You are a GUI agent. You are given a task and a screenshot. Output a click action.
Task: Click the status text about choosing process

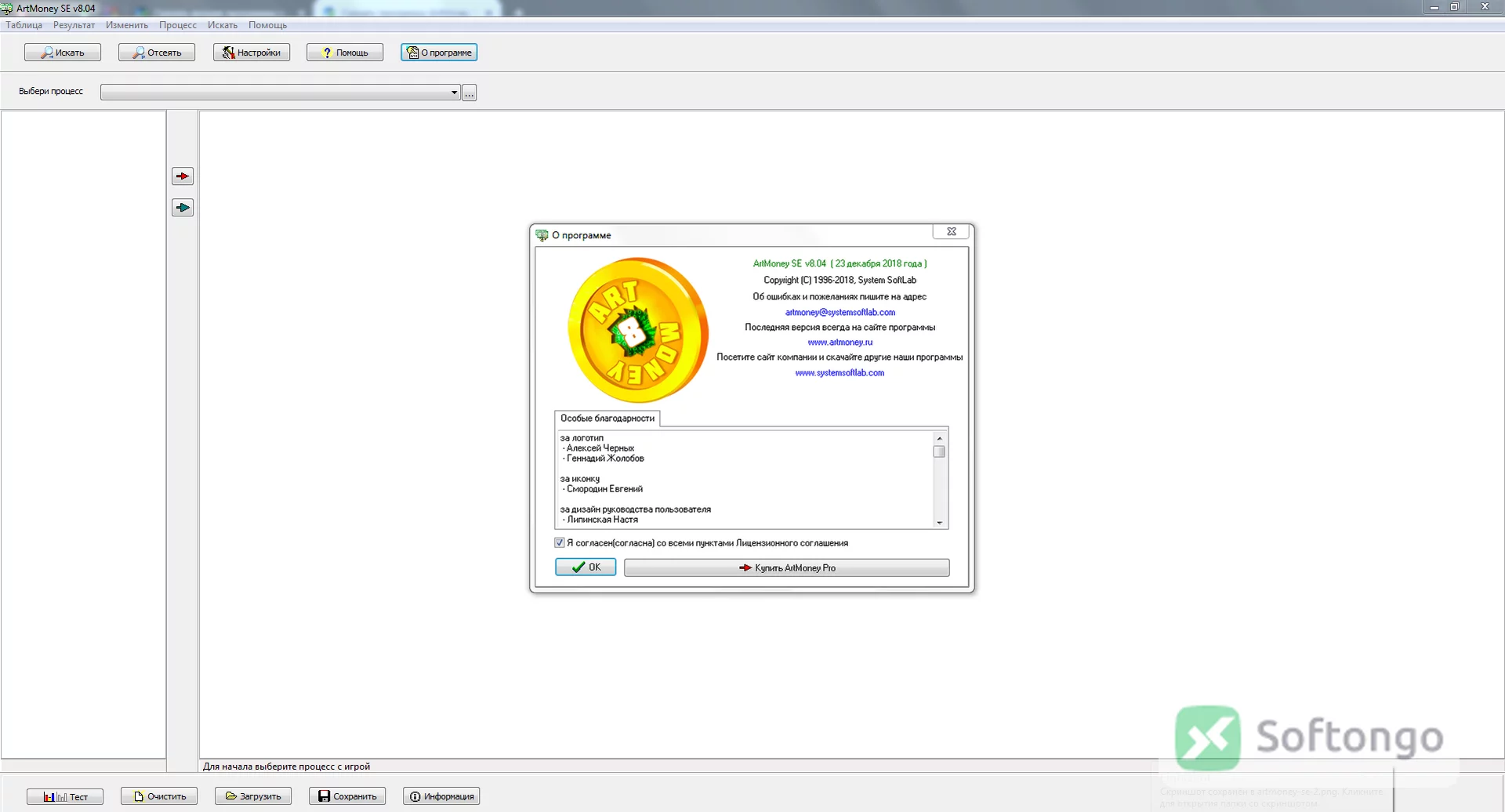(286, 767)
